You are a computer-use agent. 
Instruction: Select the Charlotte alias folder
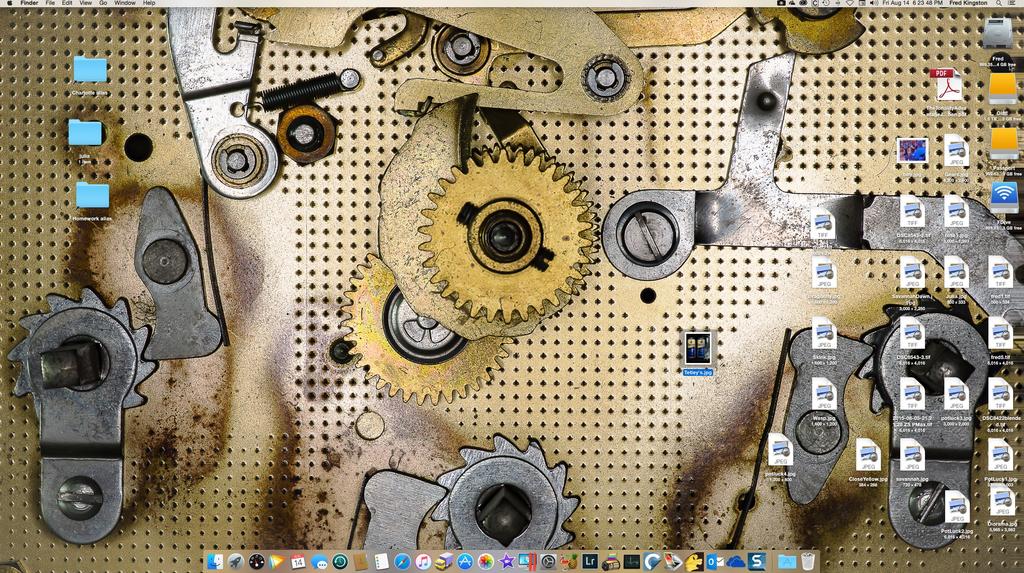[x=90, y=69]
